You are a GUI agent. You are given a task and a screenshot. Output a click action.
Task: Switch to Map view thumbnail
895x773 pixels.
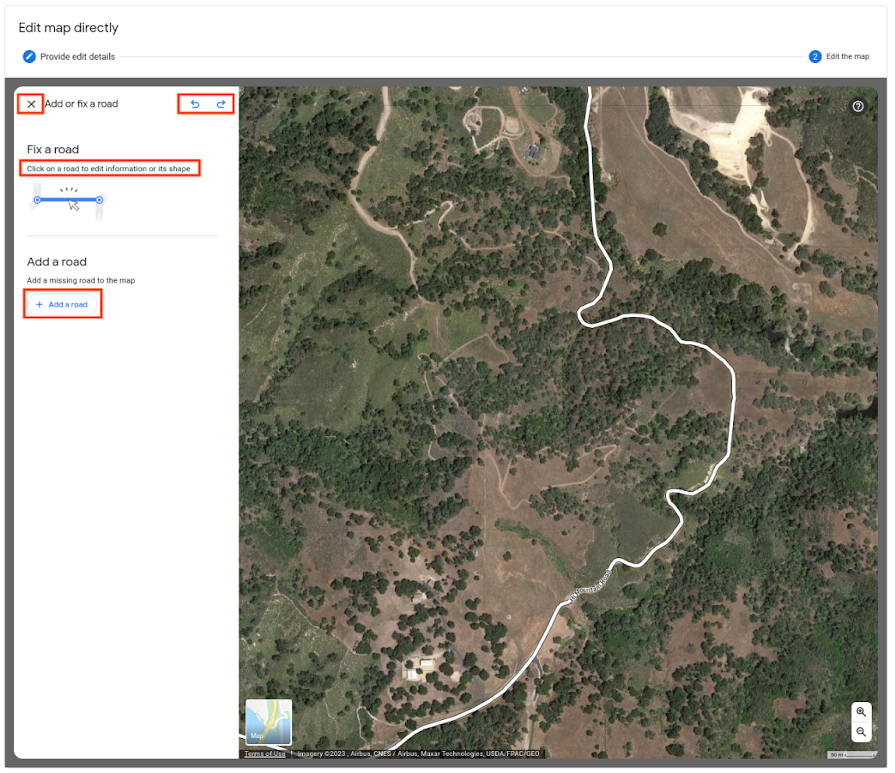coord(268,722)
